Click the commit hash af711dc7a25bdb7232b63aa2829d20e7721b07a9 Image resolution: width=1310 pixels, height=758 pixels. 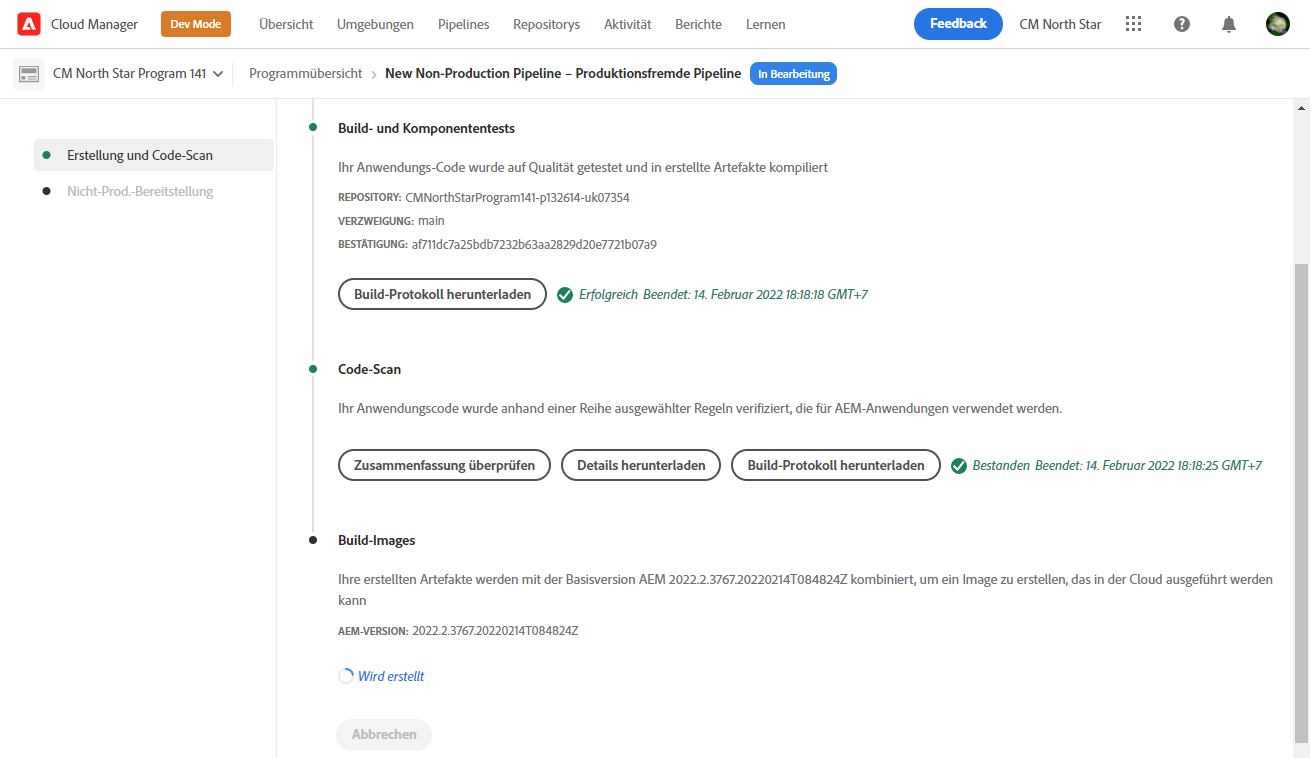(x=534, y=245)
